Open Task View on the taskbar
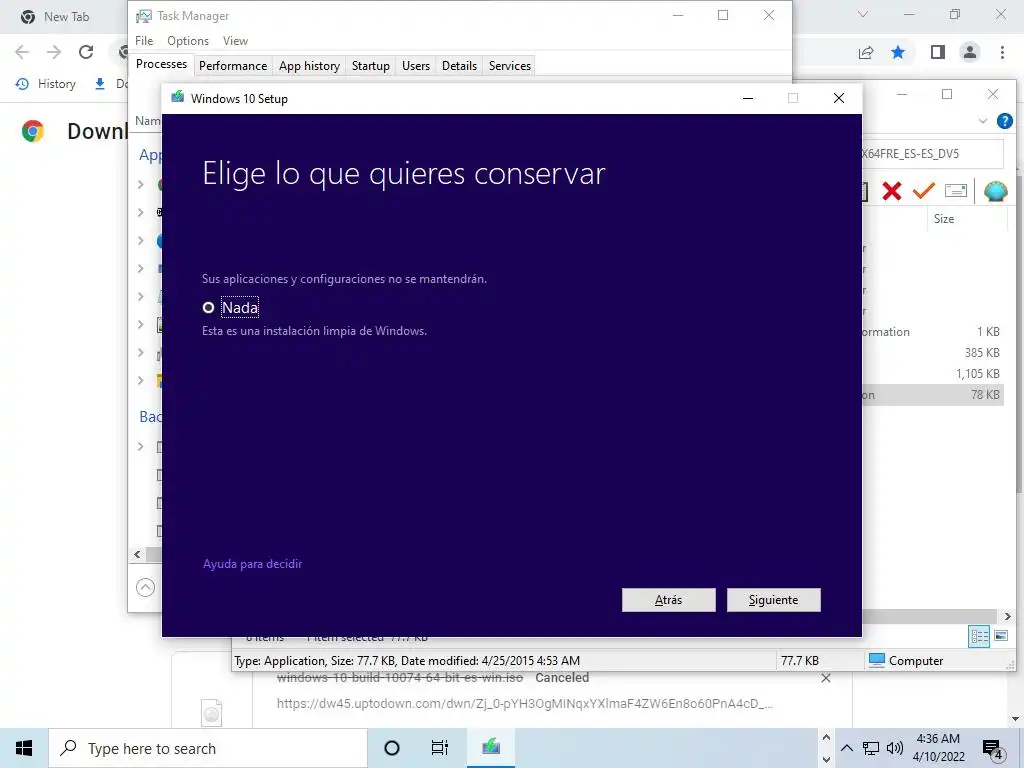Screen dimensions: 1024x768 point(440,748)
